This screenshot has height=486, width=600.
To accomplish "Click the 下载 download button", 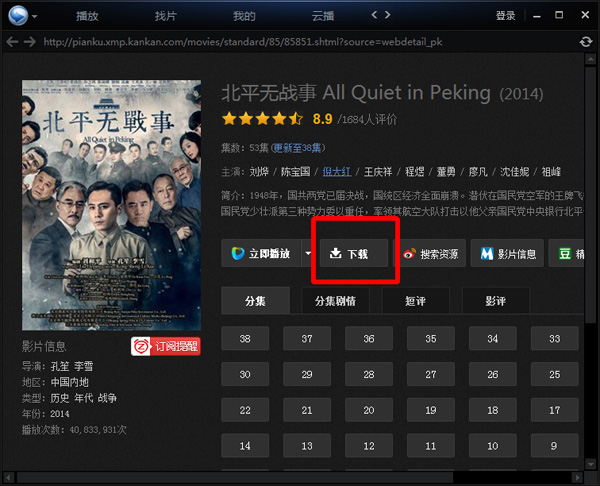I will (x=355, y=254).
